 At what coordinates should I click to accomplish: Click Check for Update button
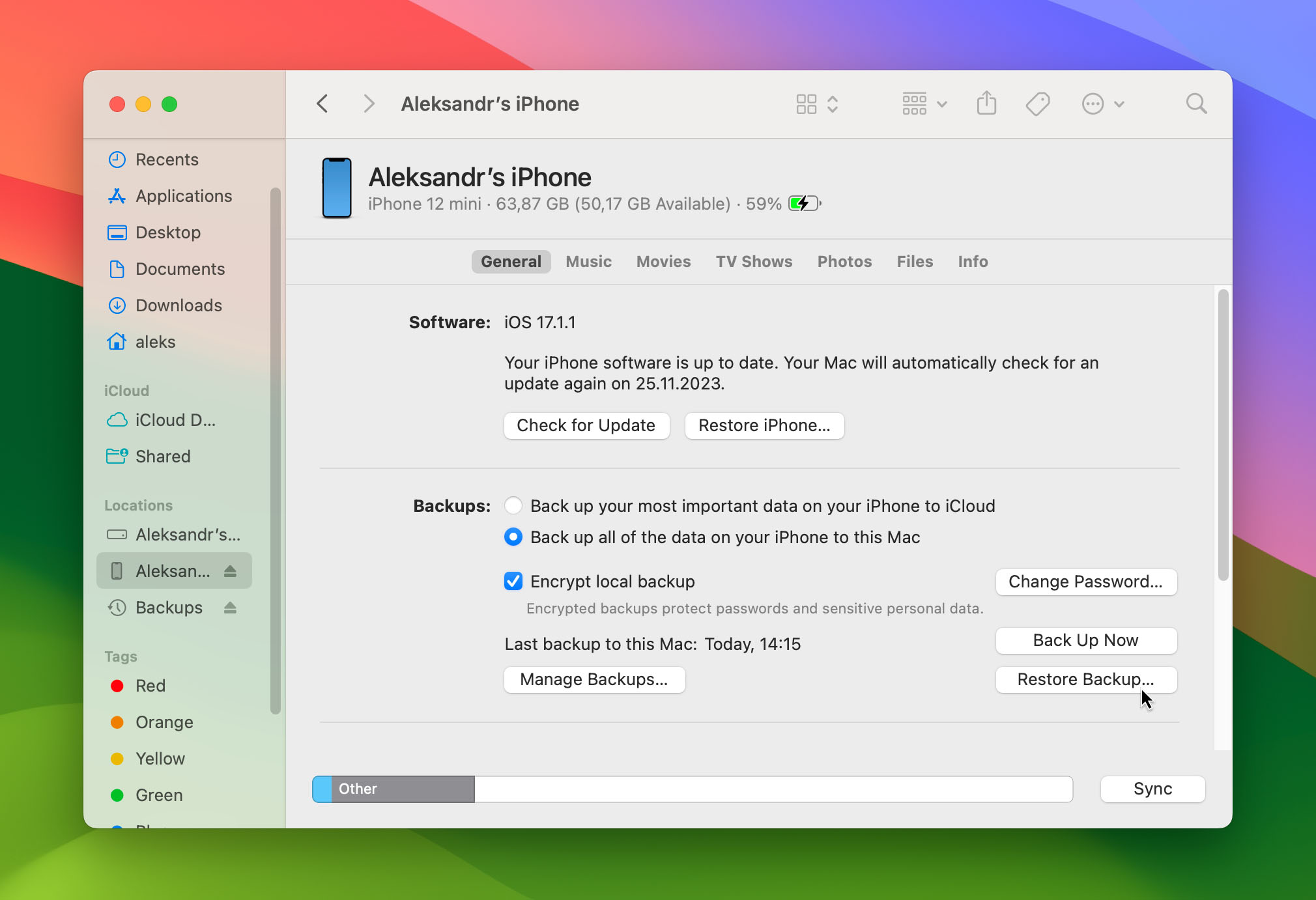click(586, 426)
